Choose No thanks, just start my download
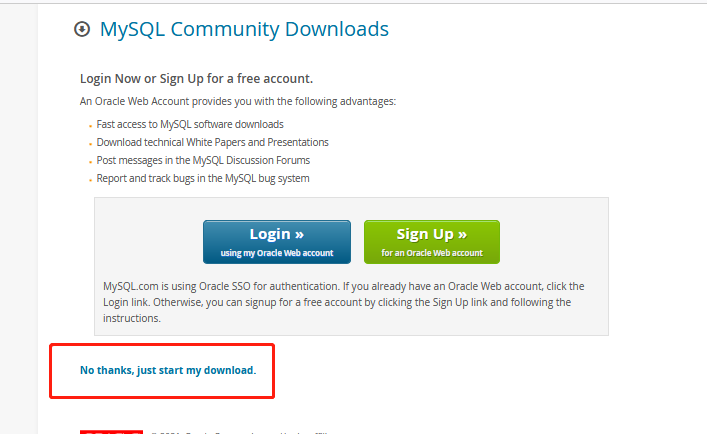Image resolution: width=707 pixels, height=434 pixels. click(x=168, y=370)
